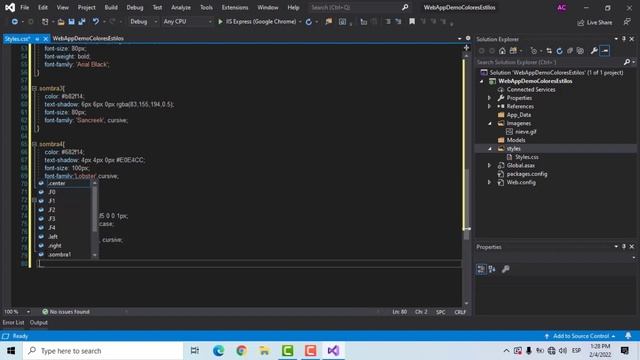640x360 pixels.
Task: Click the Save icon in the toolbar
Action: tap(71, 22)
